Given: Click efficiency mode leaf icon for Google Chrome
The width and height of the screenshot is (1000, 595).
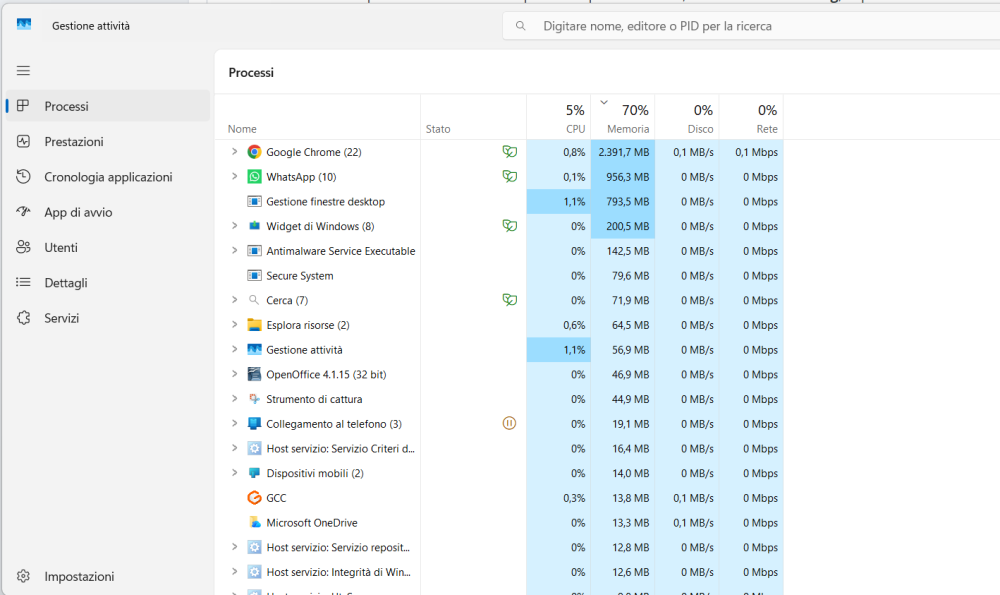Looking at the screenshot, I should pyautogui.click(x=510, y=152).
